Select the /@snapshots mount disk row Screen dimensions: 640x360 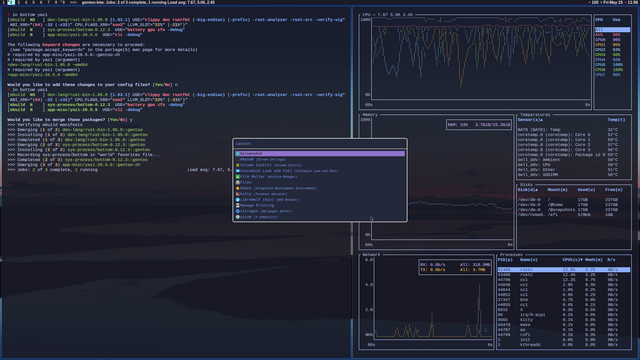point(573,209)
